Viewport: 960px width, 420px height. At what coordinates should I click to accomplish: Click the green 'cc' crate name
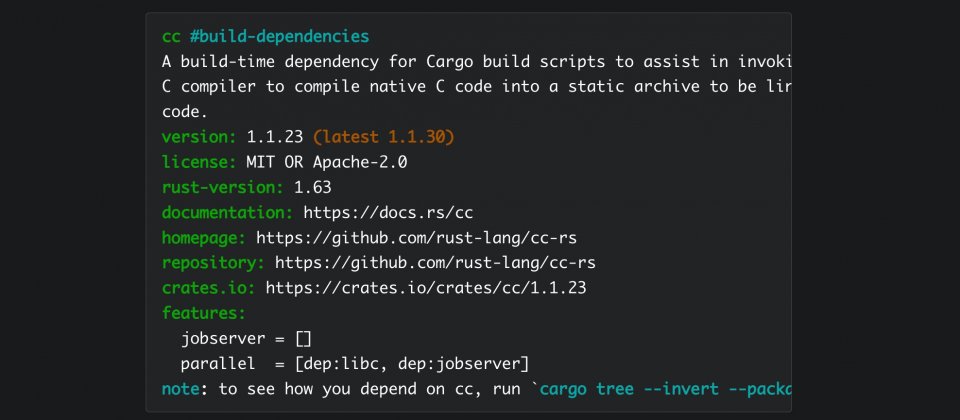point(171,37)
